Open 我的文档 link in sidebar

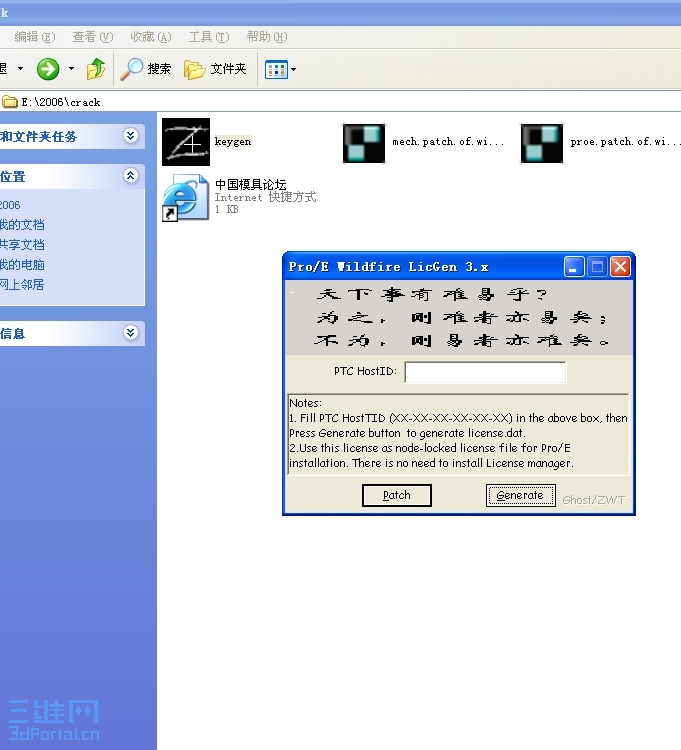[x=22, y=225]
